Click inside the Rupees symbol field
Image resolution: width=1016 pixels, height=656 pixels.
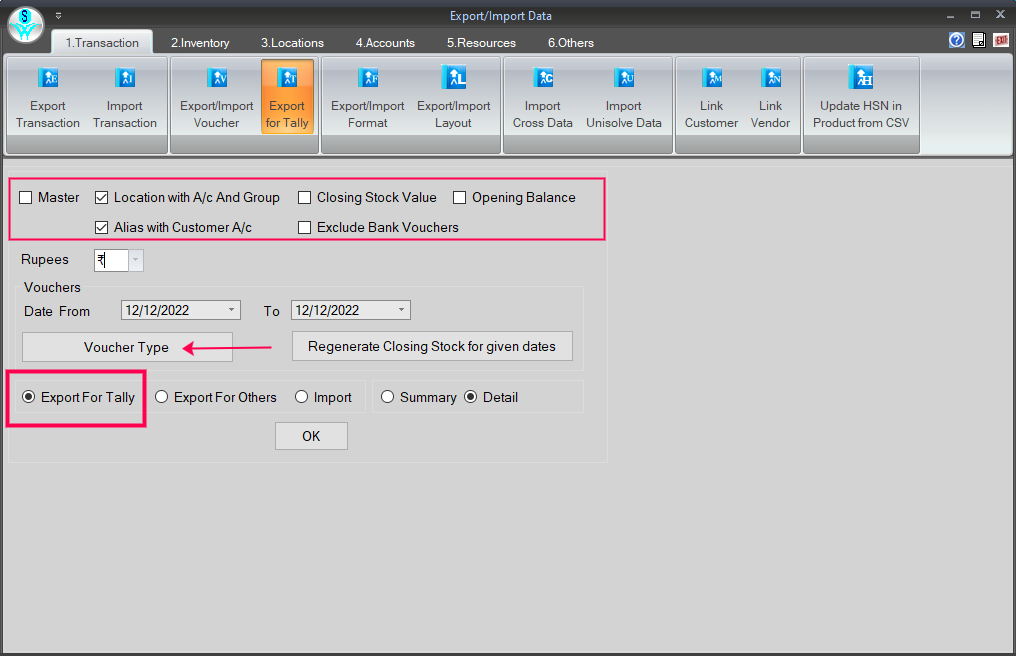click(111, 260)
